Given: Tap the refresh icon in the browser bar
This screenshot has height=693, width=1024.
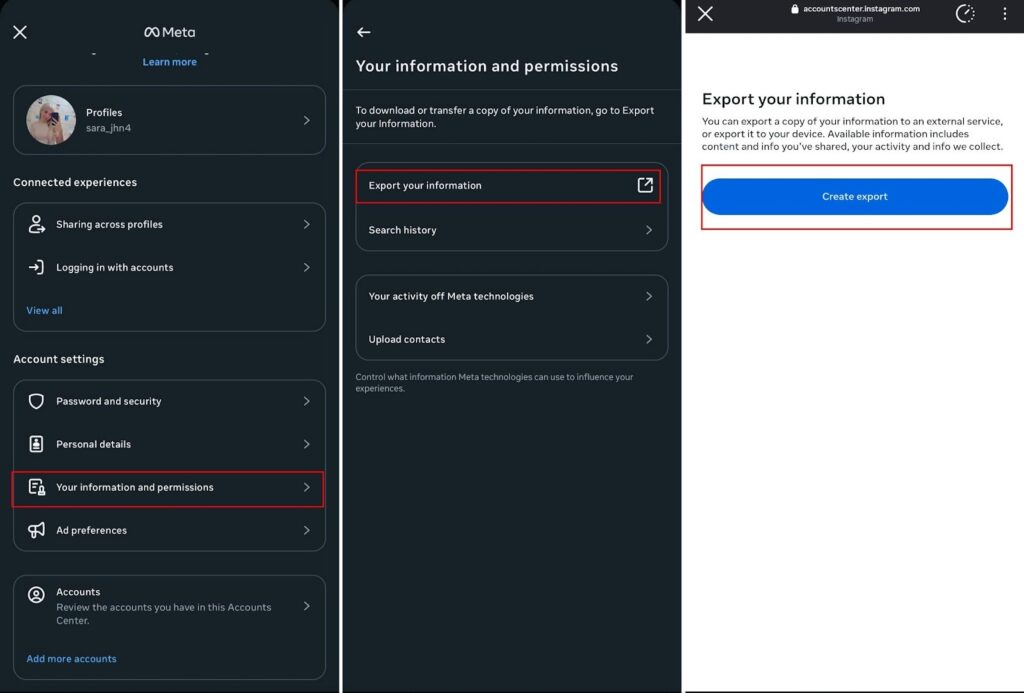Looking at the screenshot, I should (x=963, y=14).
